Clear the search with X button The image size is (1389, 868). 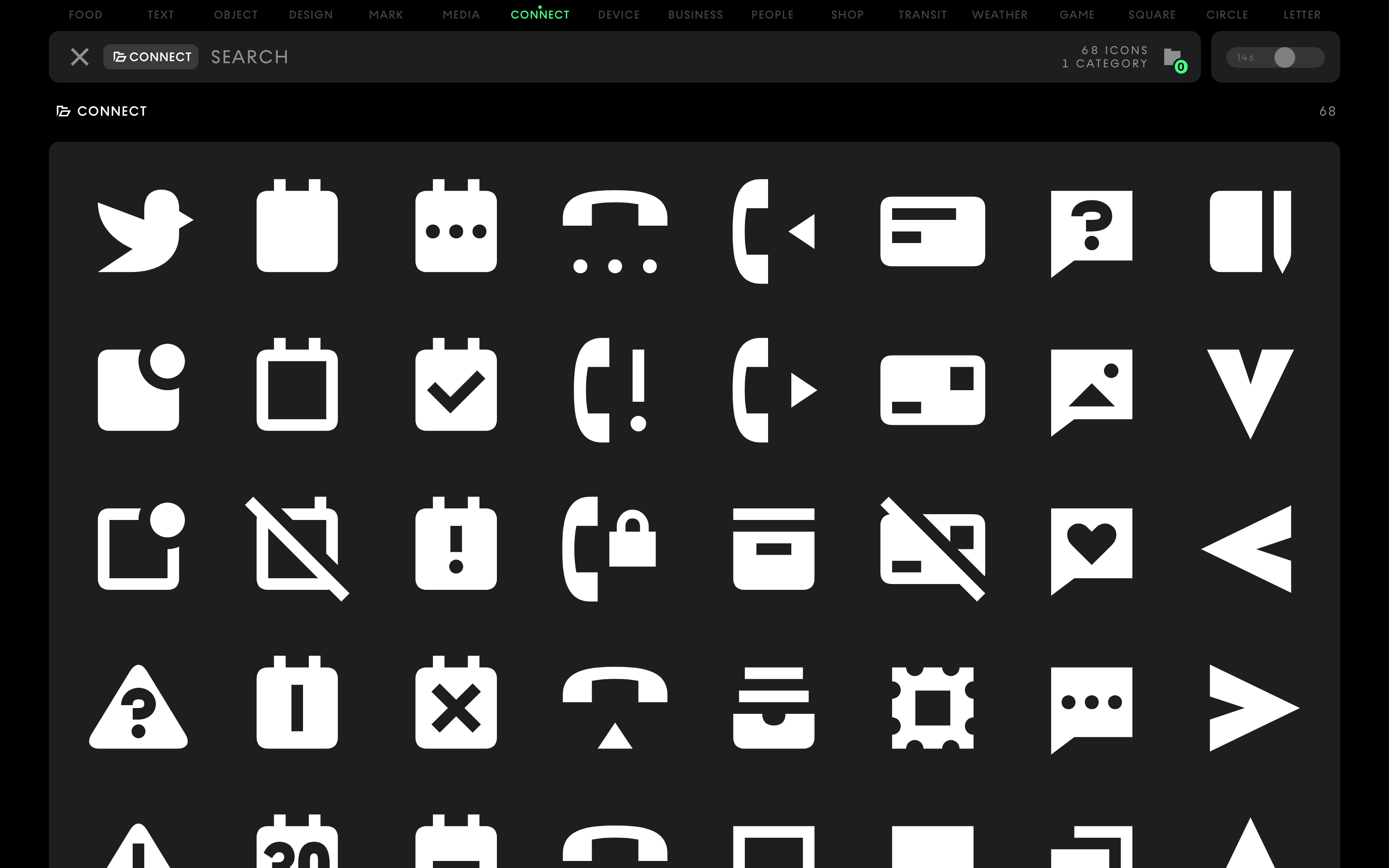coord(80,57)
